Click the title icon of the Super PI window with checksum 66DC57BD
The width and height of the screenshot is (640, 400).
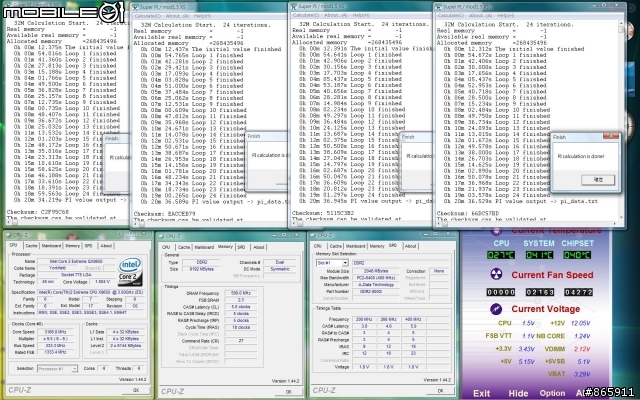pyautogui.click(x=438, y=7)
